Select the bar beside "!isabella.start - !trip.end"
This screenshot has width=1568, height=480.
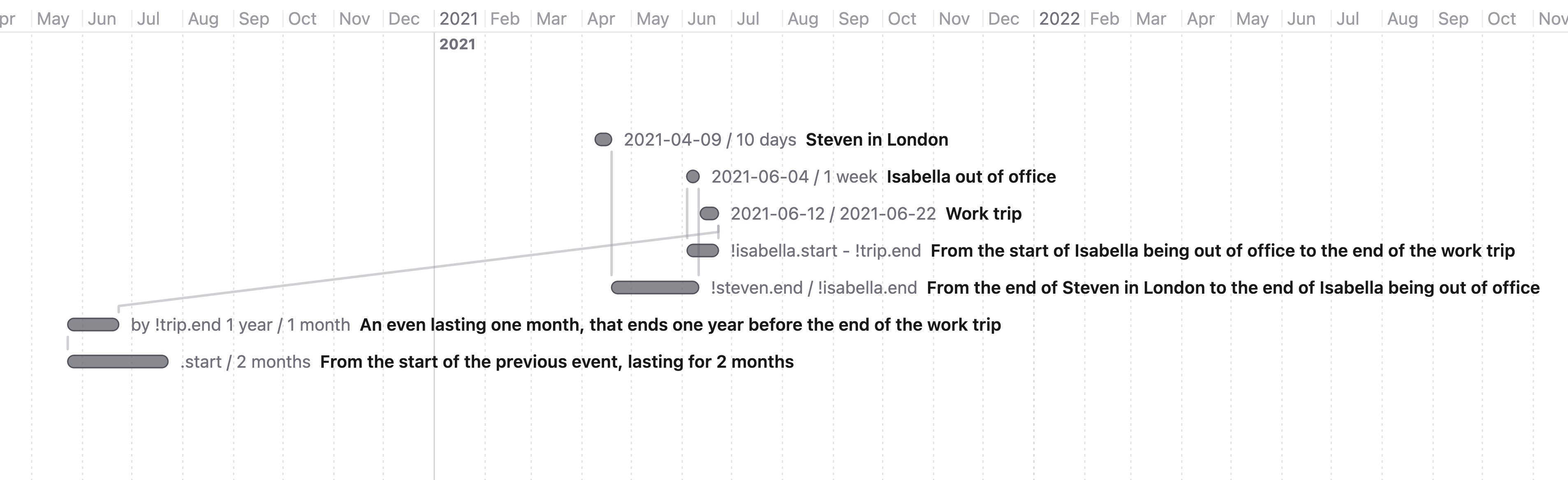702,250
